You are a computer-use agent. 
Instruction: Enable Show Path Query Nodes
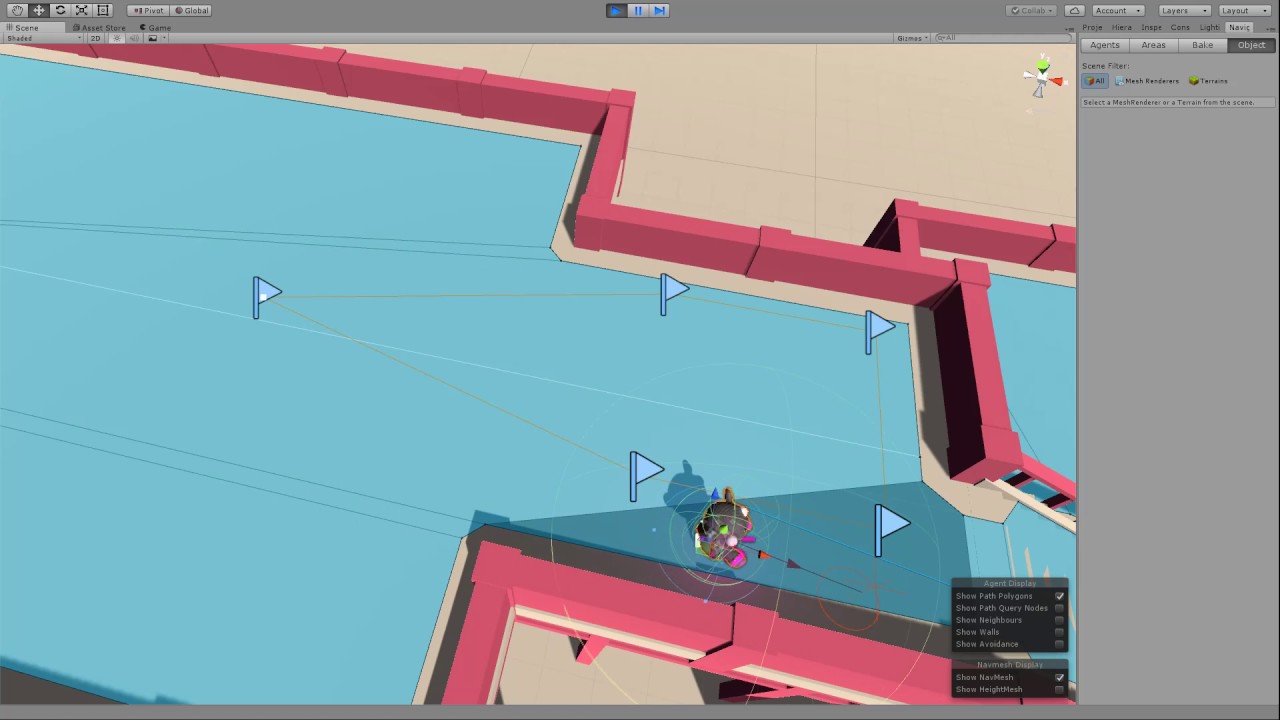1059,608
